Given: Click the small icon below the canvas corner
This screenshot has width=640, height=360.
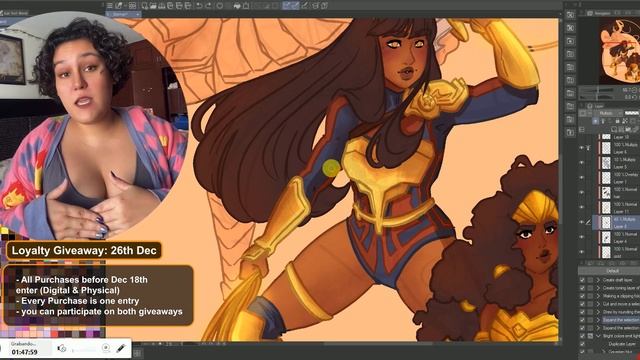Looking at the screenshot, I should point(138,353).
